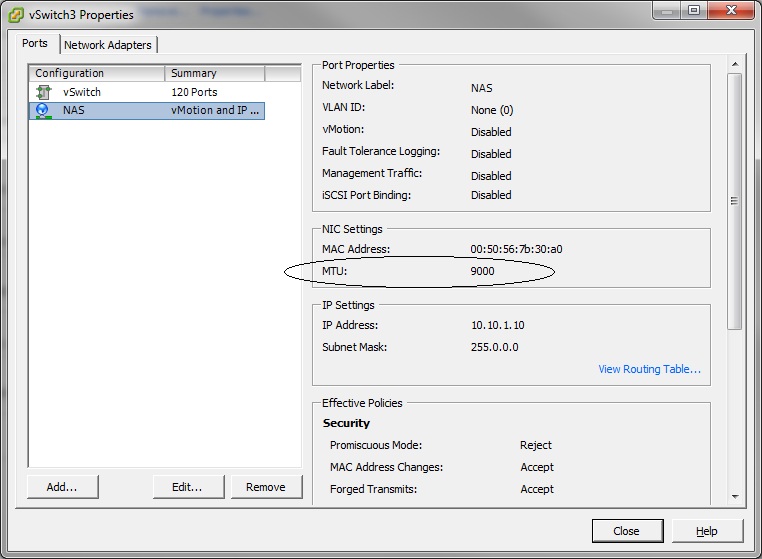Close window using title bar X
The width and height of the screenshot is (762, 559).
pos(731,10)
